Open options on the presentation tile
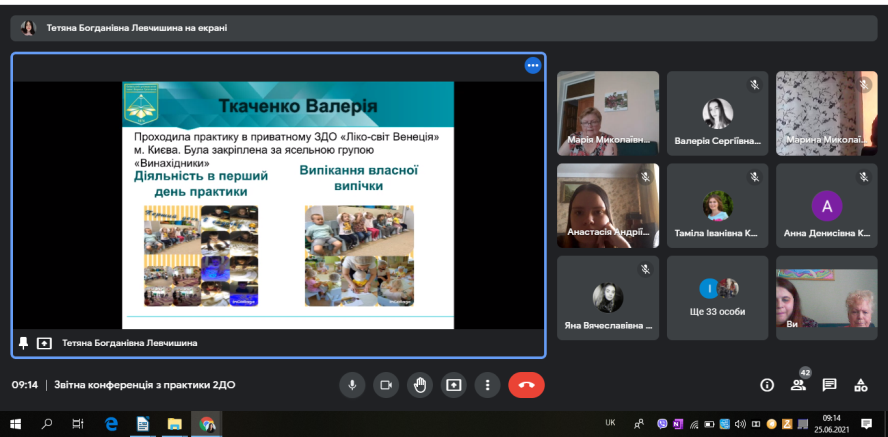 (533, 65)
